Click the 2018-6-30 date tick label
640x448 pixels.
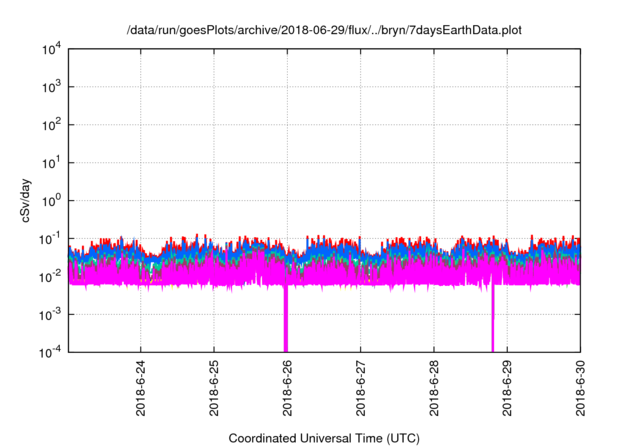pos(580,388)
